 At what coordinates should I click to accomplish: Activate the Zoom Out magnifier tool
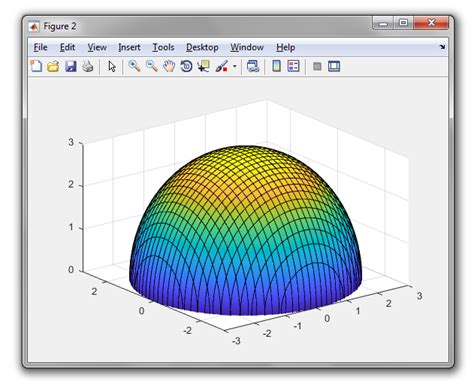152,66
